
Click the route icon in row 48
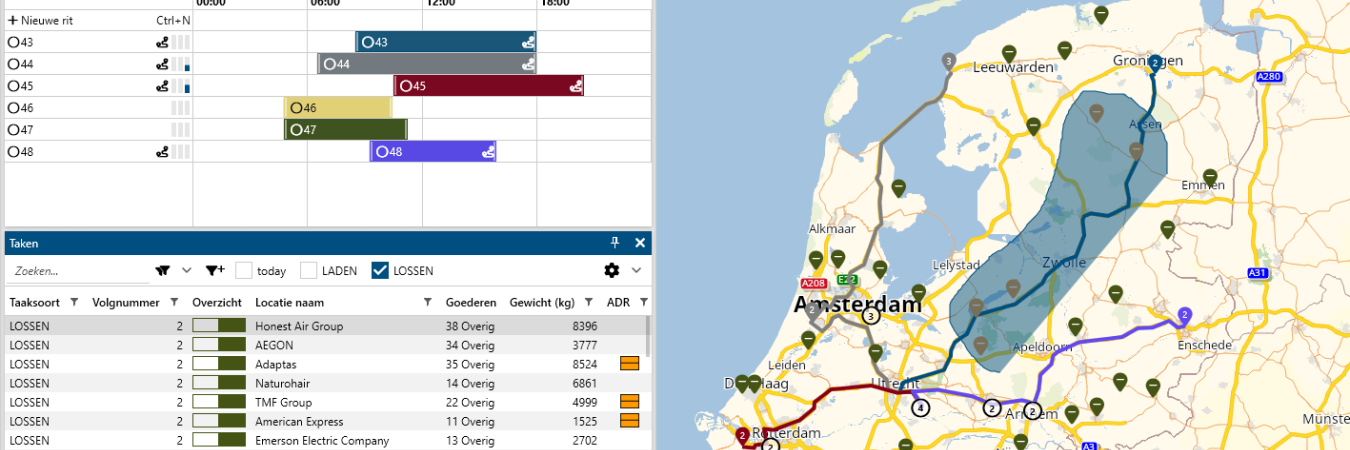tap(161, 152)
